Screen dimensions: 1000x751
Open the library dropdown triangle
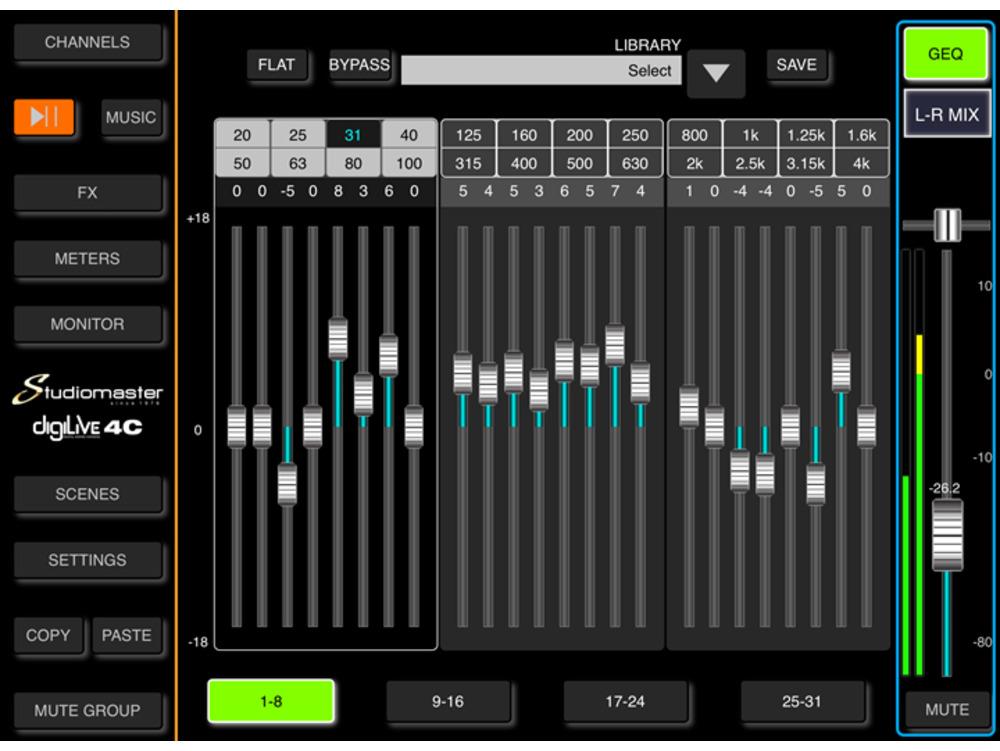point(716,73)
